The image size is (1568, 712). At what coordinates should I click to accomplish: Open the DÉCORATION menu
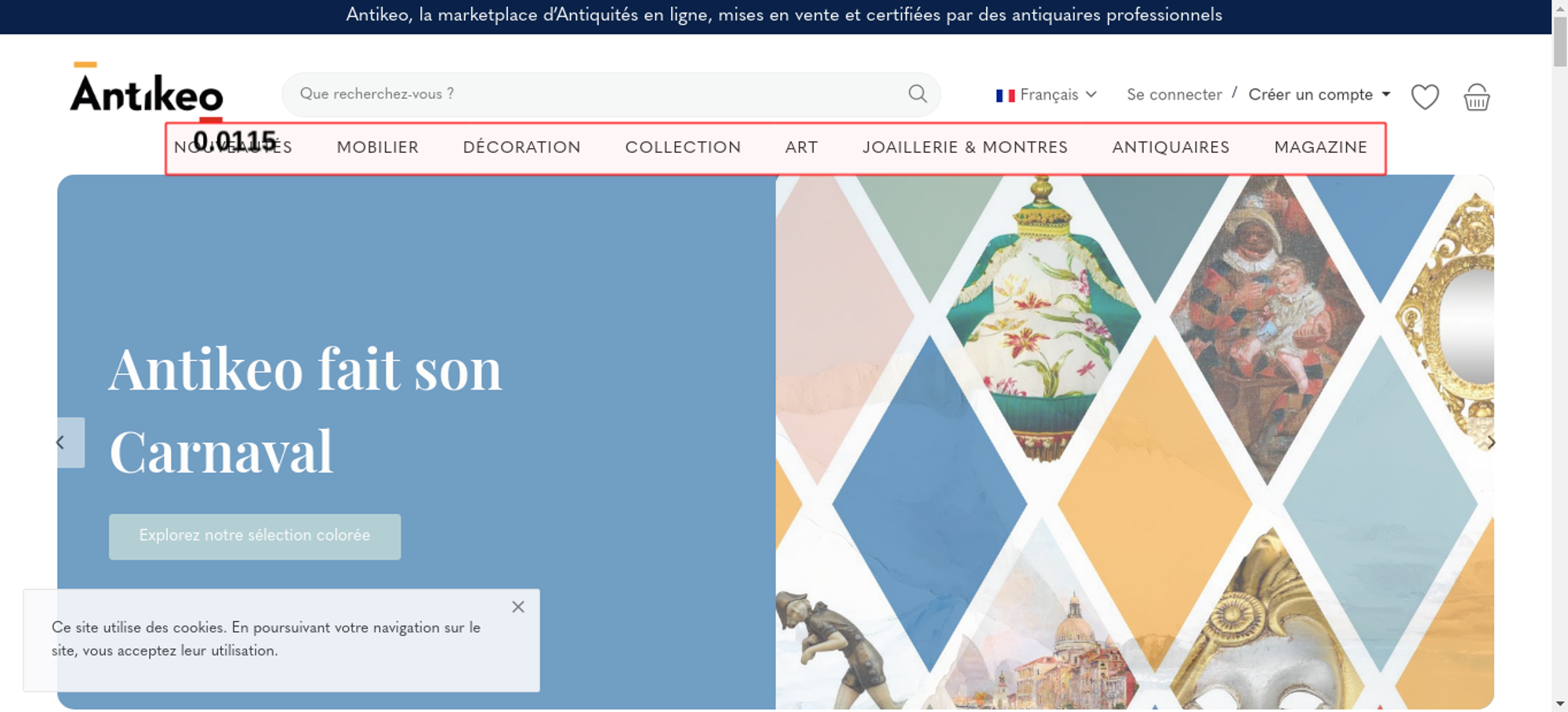coord(522,147)
